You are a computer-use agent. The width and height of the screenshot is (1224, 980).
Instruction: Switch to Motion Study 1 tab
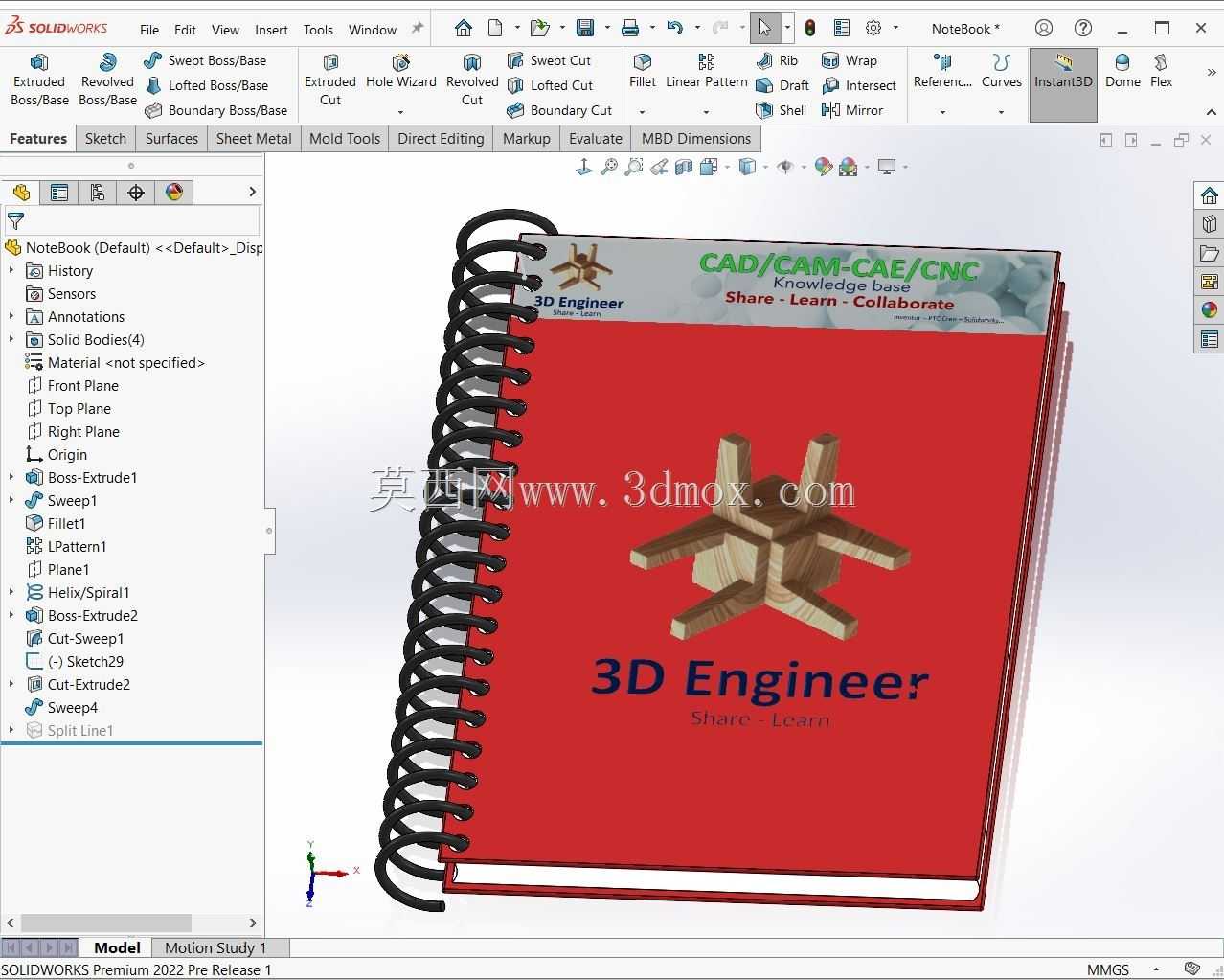(215, 947)
